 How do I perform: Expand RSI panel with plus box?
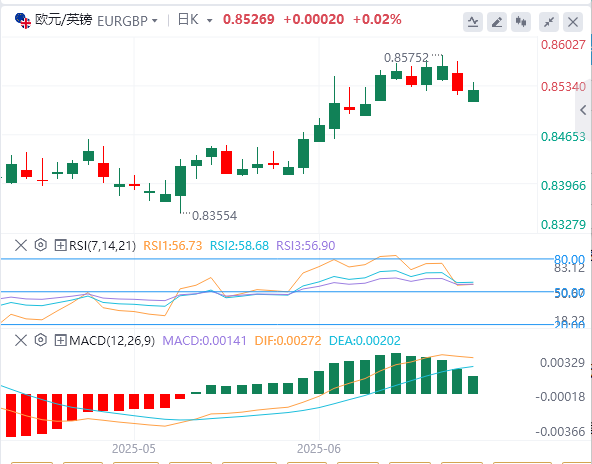60,245
